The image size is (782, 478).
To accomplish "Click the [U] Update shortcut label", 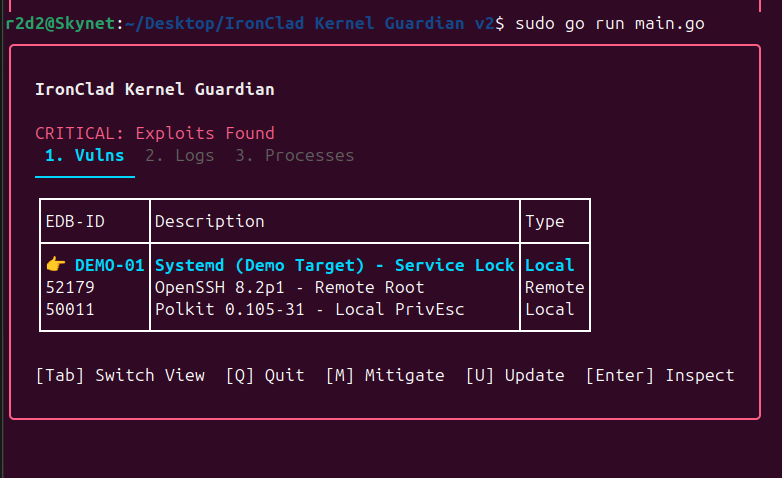I will 515,375.
